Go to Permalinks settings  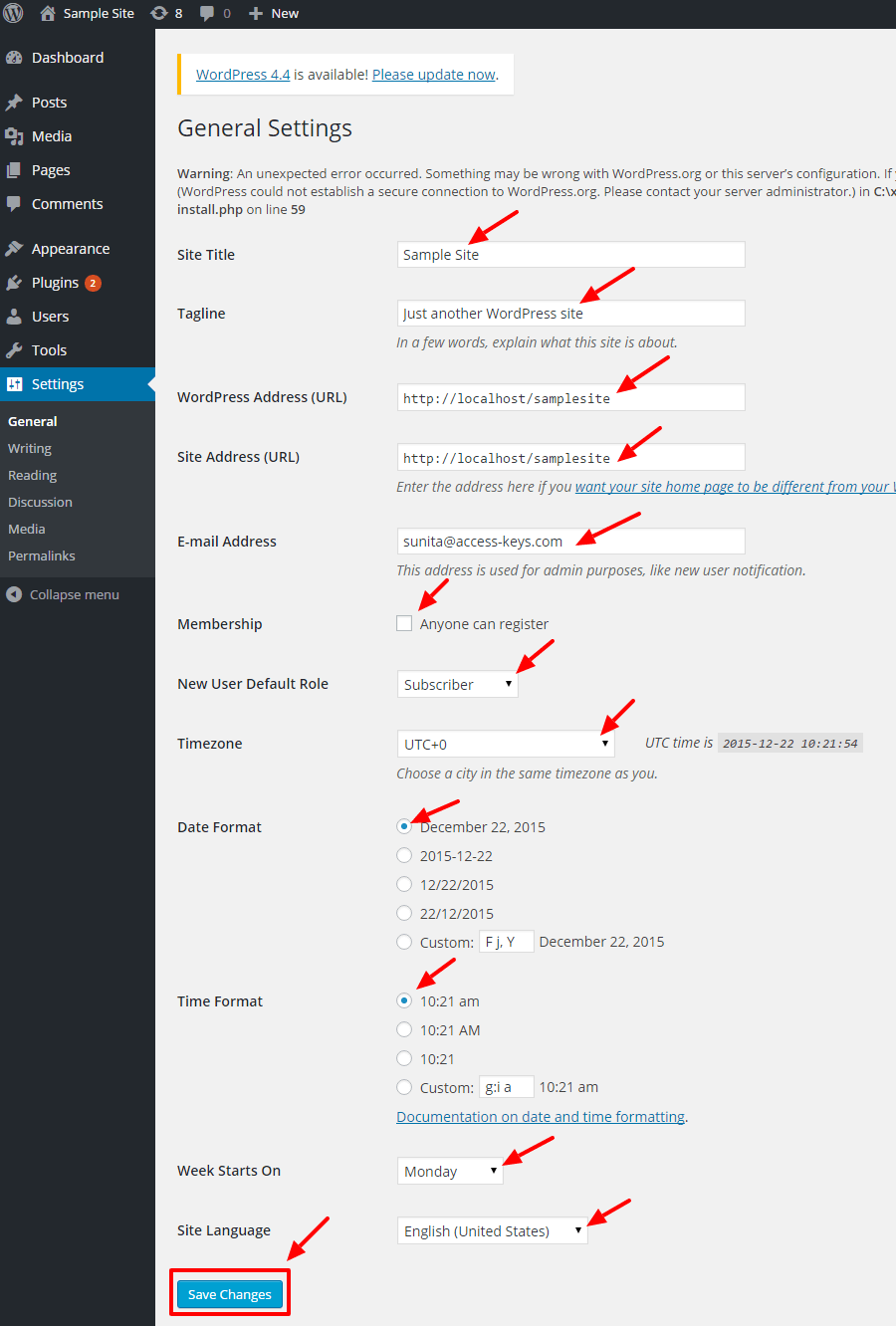(42, 556)
